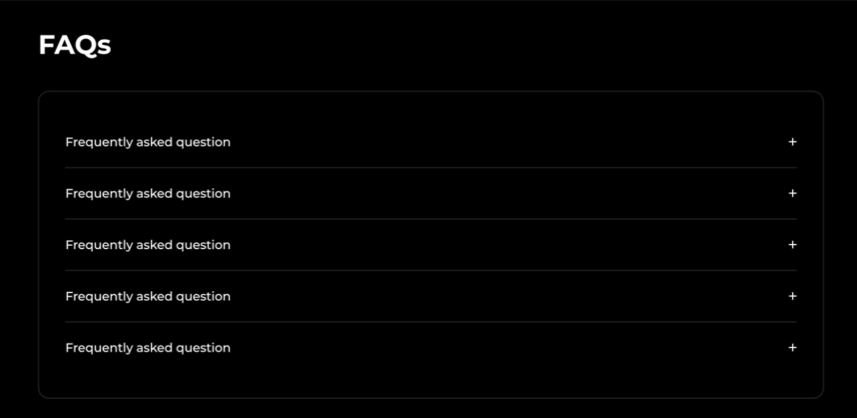Click the empty middle of the third FAQ row
This screenshot has width=857, height=418.
[x=500, y=245]
